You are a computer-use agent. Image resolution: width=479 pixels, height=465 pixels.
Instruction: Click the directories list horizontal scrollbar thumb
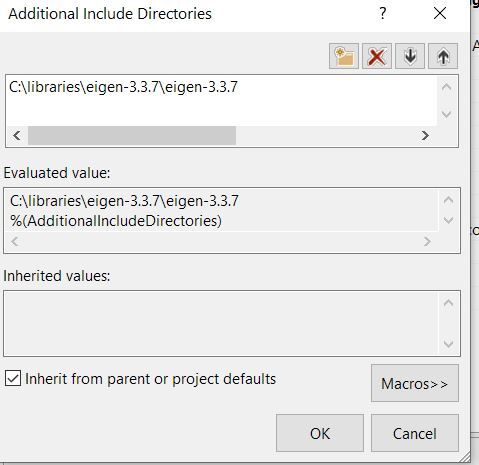click(132, 135)
